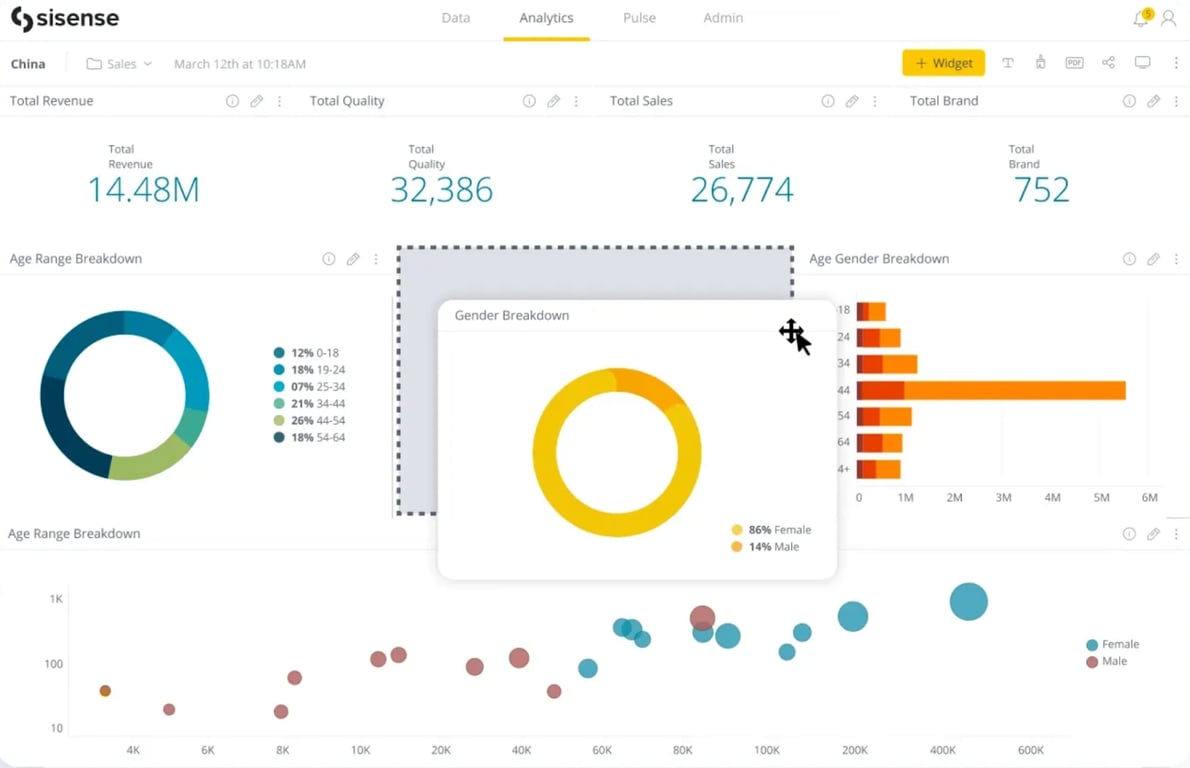The height and width of the screenshot is (768, 1190).
Task: Toggle Female series in bubble chart legend
Action: [x=1113, y=644]
